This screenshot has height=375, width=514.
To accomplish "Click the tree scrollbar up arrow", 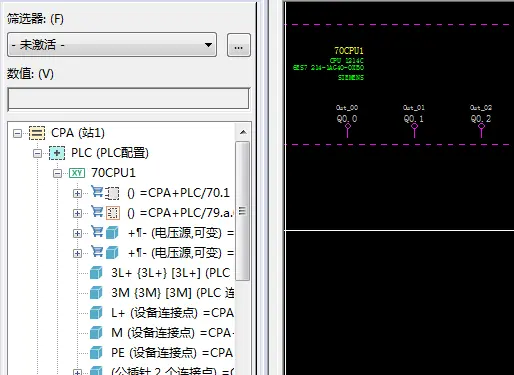I will [243, 133].
